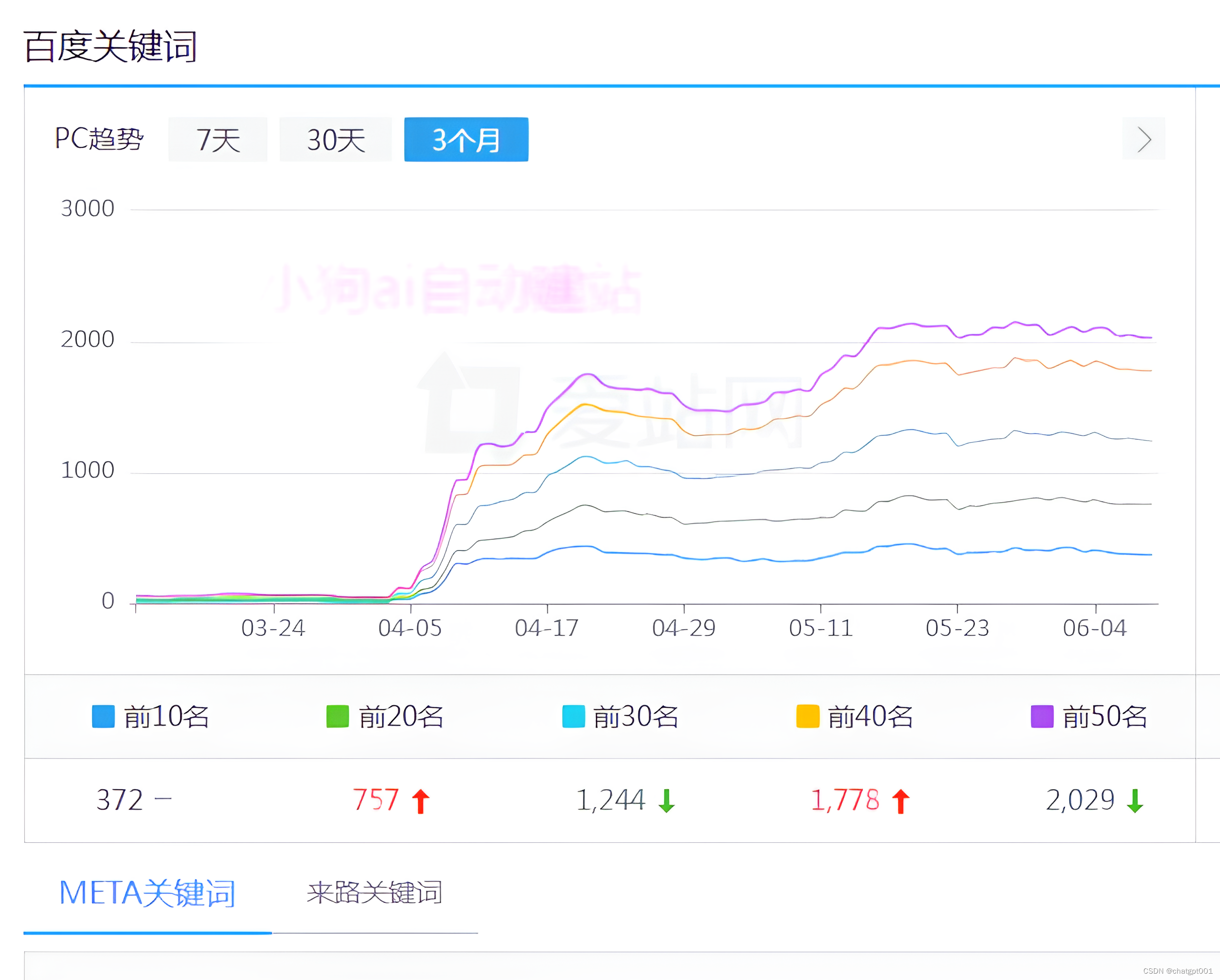Select the 前40名 yellow legend swatch
Screen dimensions: 1220x980
(808, 717)
